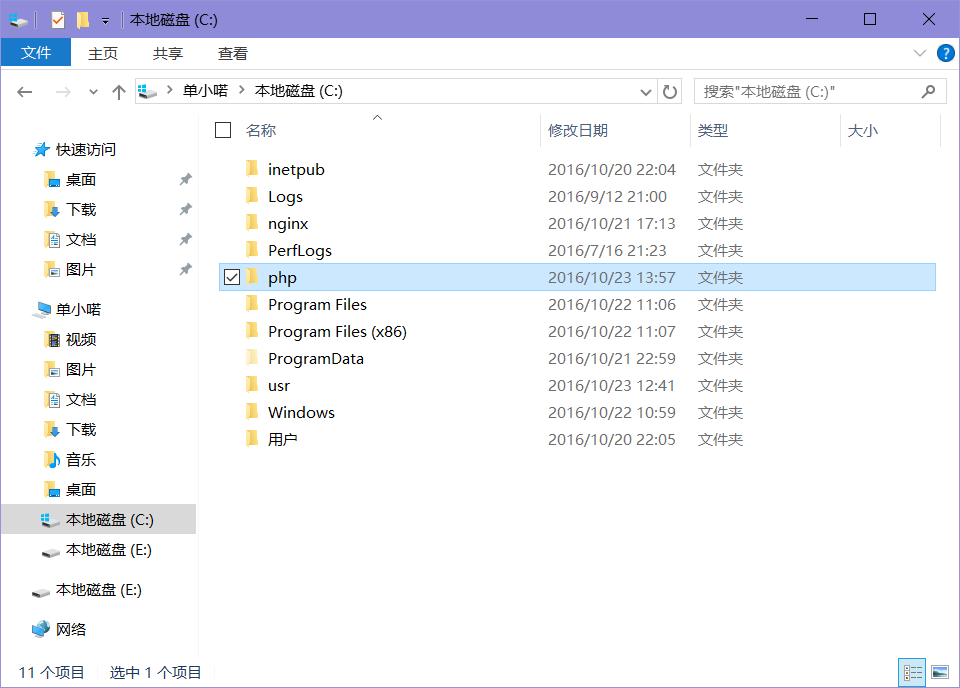
Task: Open 文档 under 单小喏 in sidebar
Action: tap(81, 400)
